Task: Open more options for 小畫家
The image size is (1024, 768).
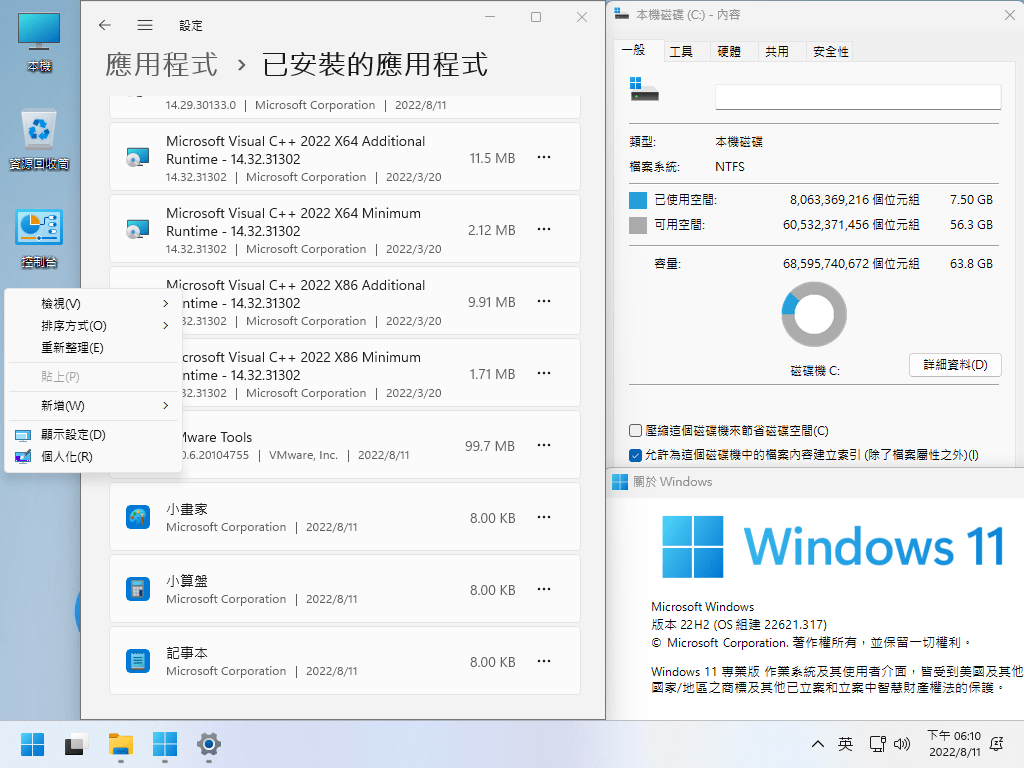Action: [544, 517]
